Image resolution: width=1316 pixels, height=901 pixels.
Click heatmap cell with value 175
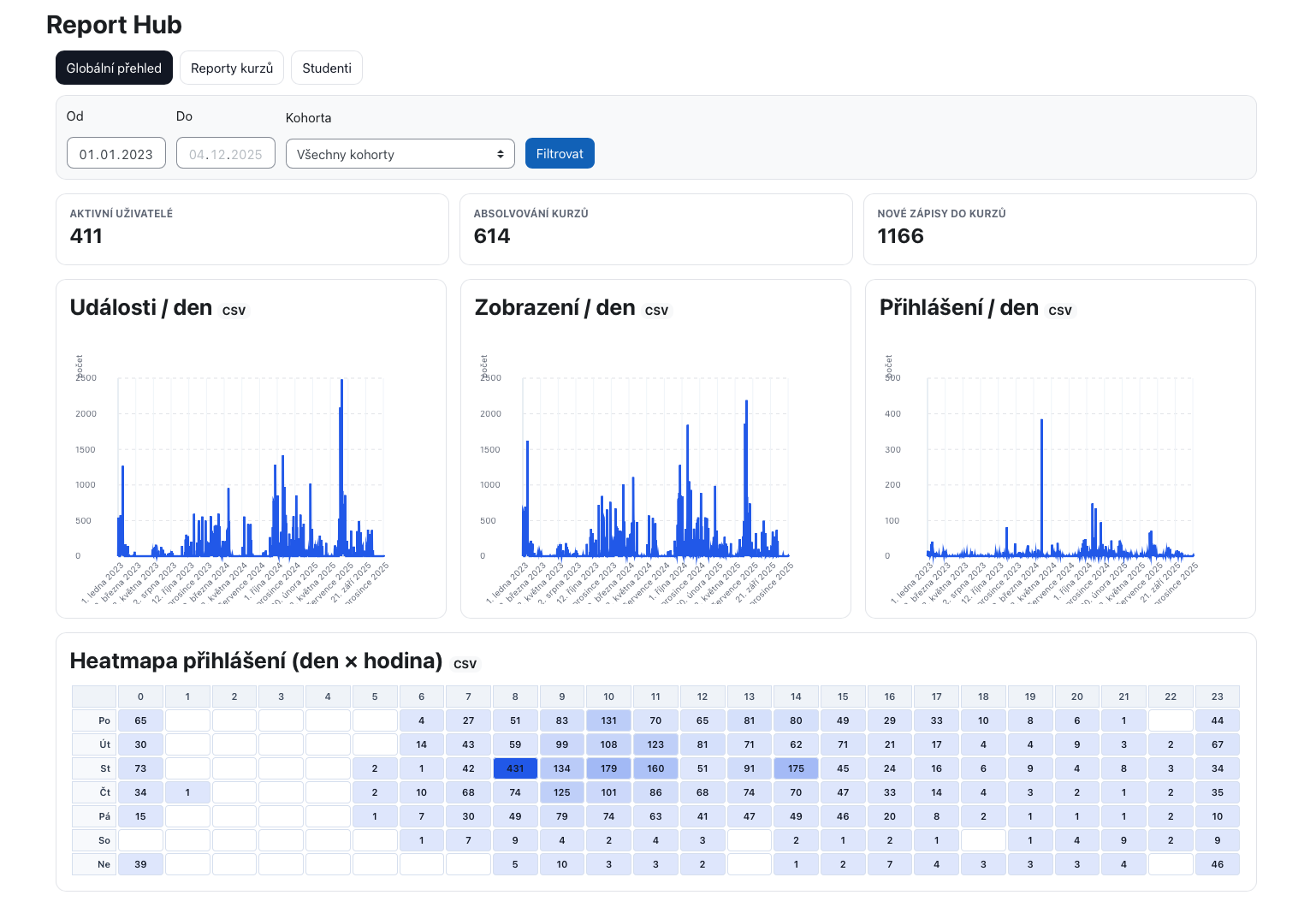click(796, 768)
